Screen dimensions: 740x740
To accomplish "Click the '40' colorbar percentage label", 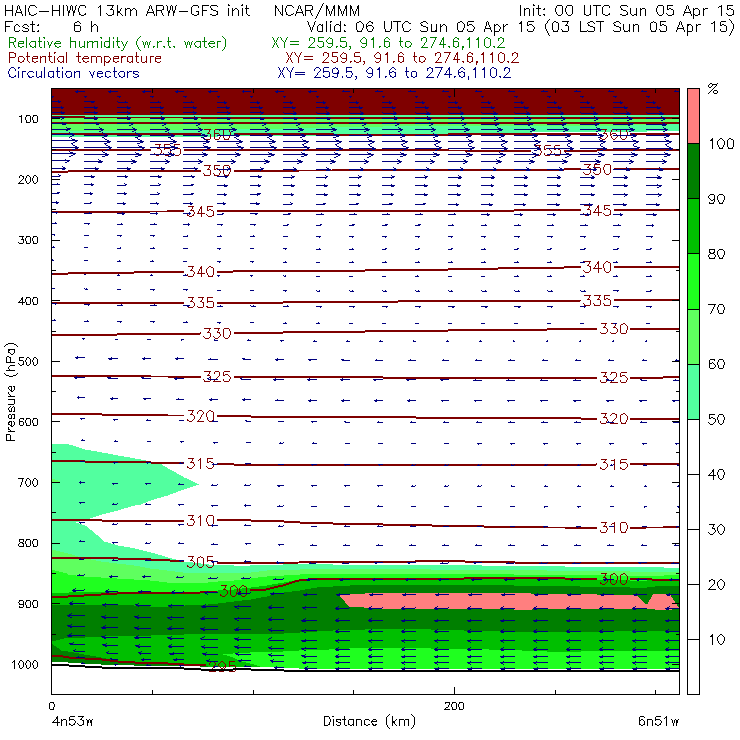I will pos(716,474).
